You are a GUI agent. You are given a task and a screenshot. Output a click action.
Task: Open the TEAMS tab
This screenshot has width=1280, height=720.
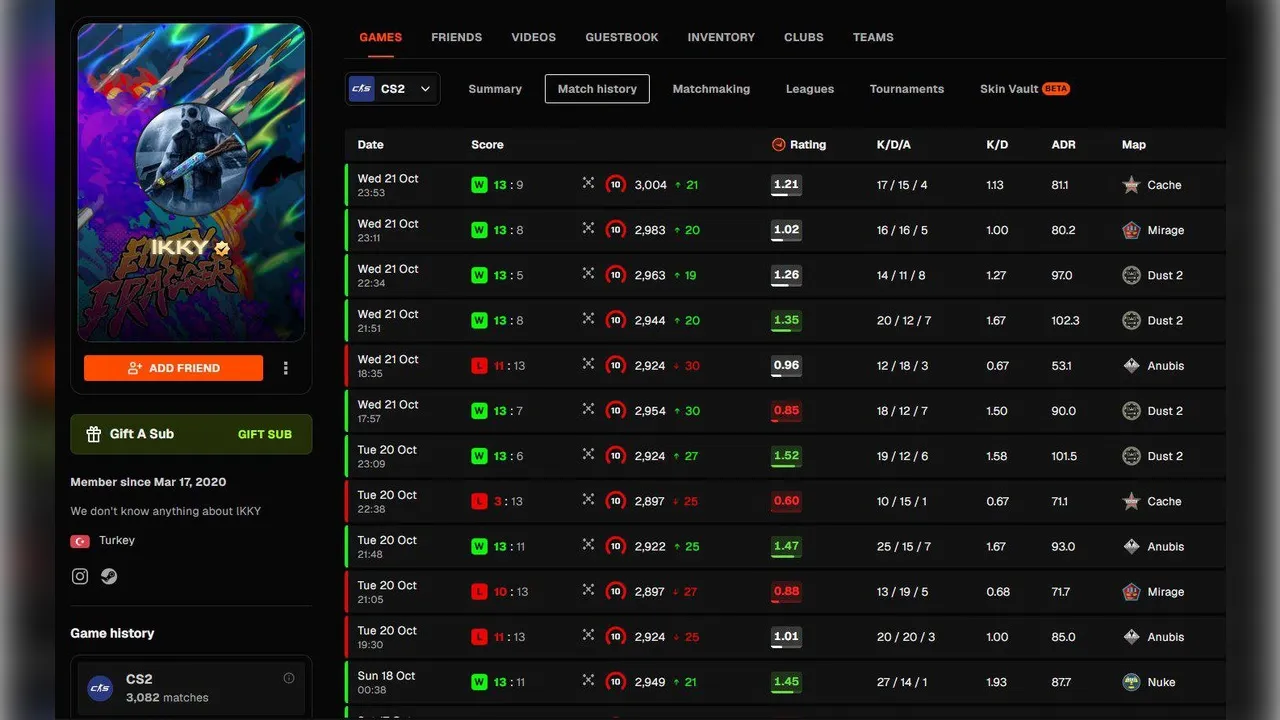click(873, 37)
